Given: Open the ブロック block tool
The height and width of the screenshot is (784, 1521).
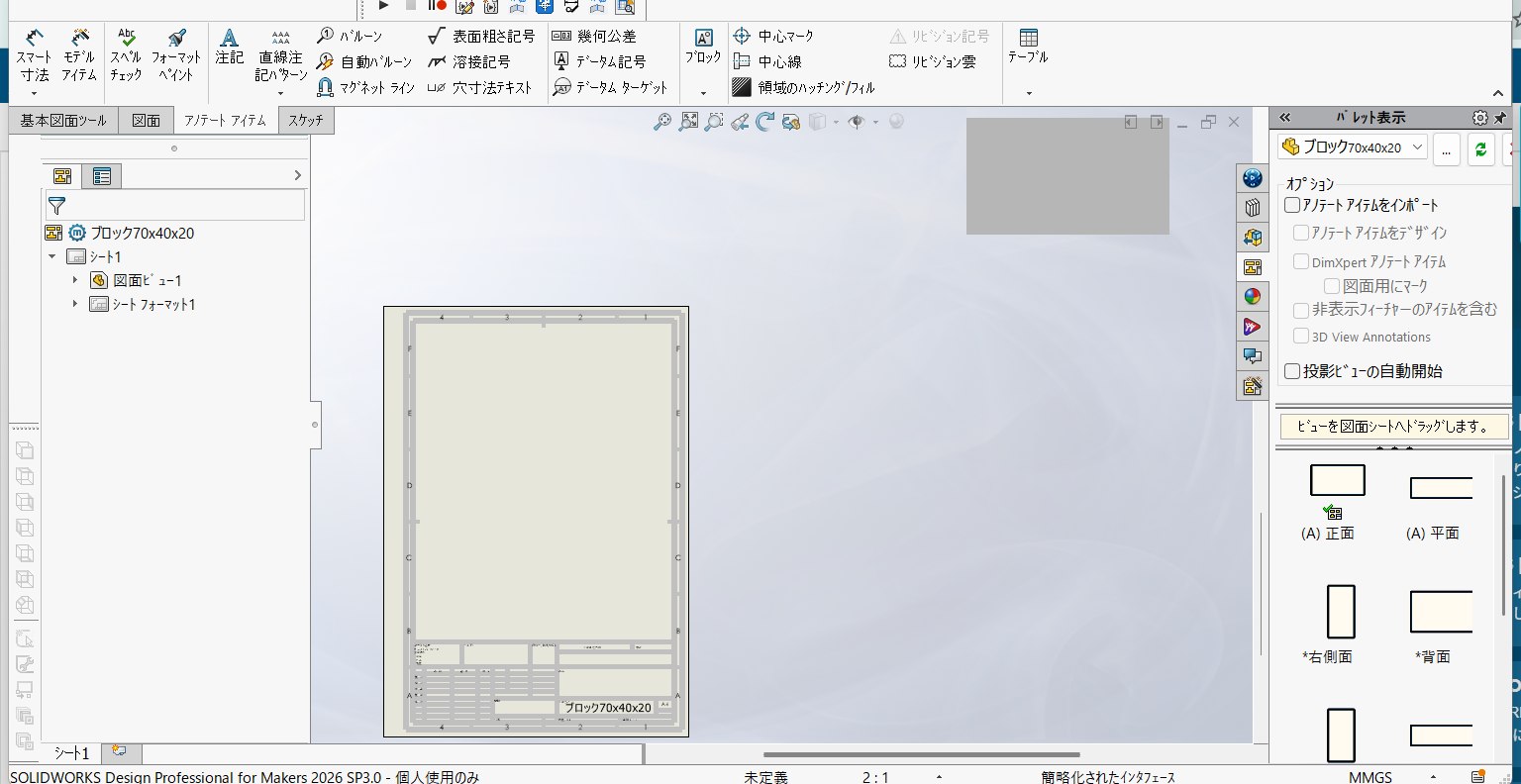Looking at the screenshot, I should (703, 47).
